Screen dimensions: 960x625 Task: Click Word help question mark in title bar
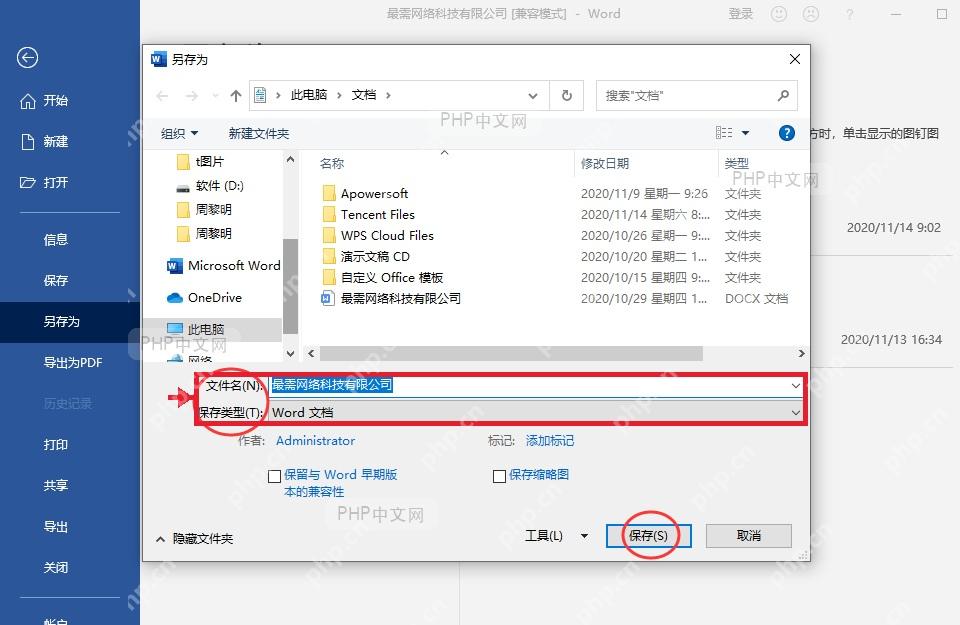click(x=849, y=13)
